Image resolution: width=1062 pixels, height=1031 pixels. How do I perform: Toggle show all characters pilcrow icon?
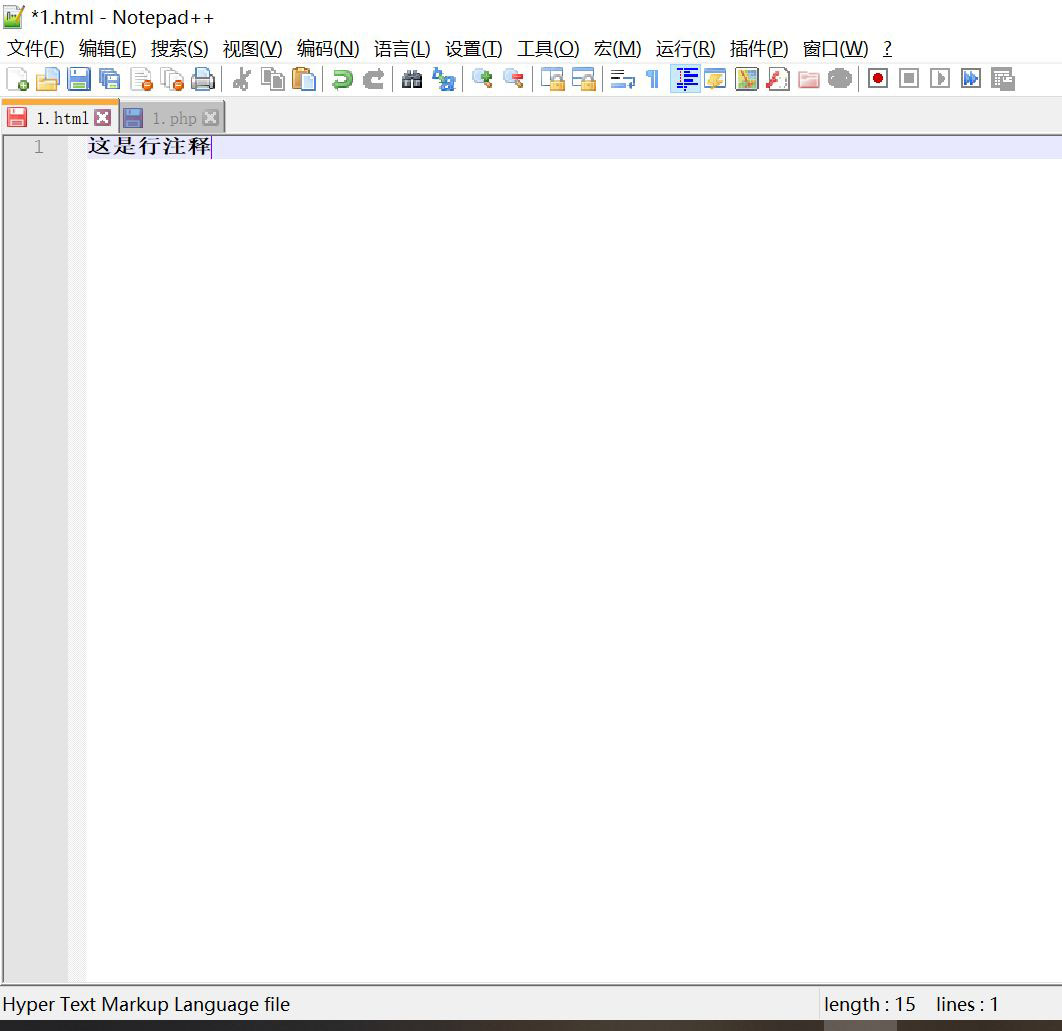653,79
